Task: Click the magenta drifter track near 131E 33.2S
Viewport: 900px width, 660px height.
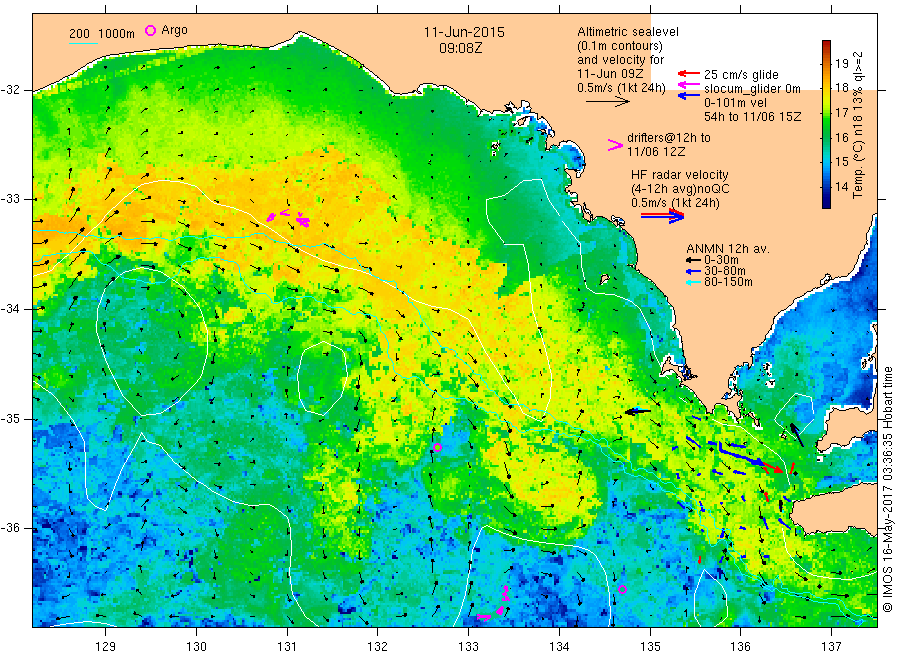Action: point(288,218)
